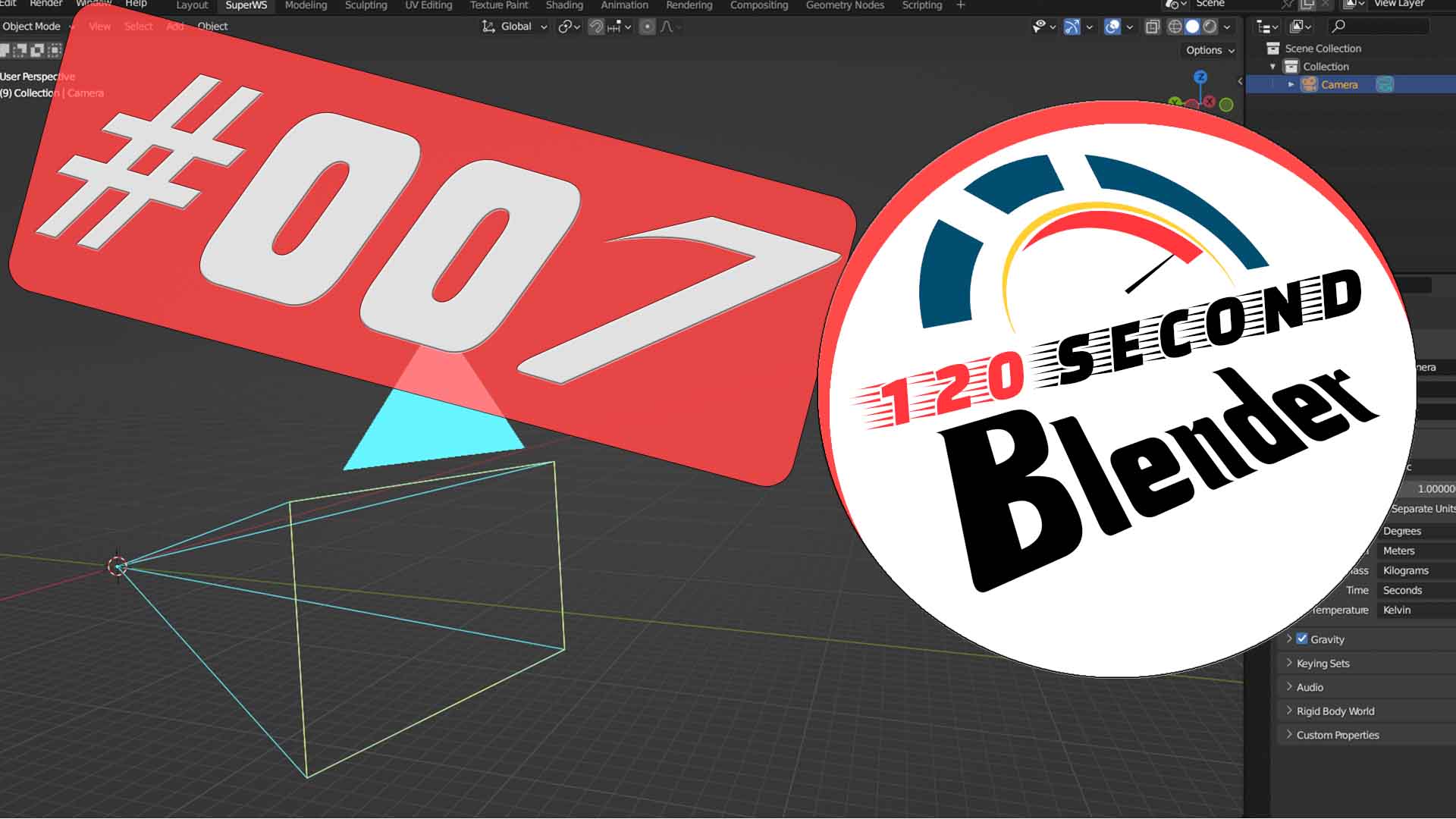Open the viewport shading options dropdown
1456x819 pixels.
click(1227, 27)
